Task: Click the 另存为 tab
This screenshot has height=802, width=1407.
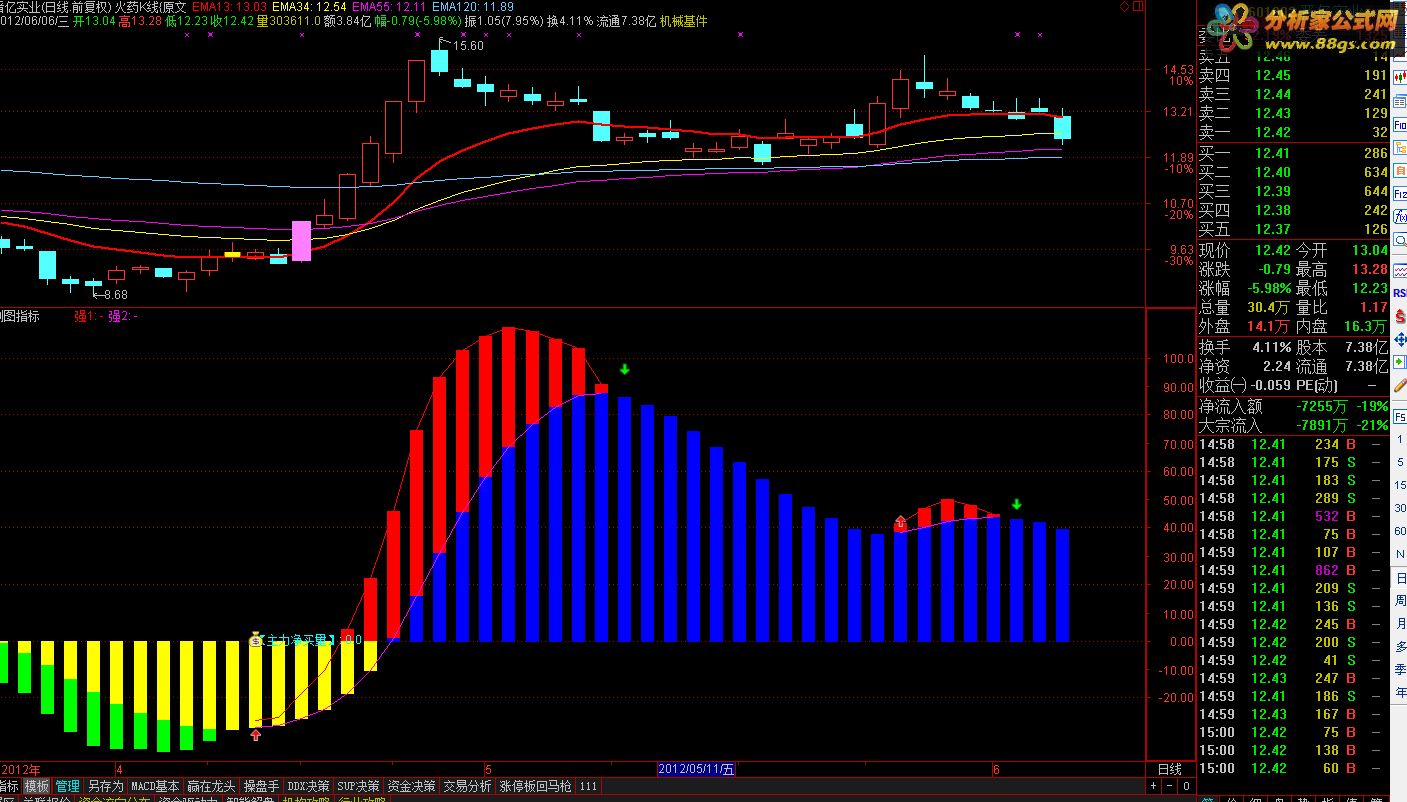Action: 105,786
